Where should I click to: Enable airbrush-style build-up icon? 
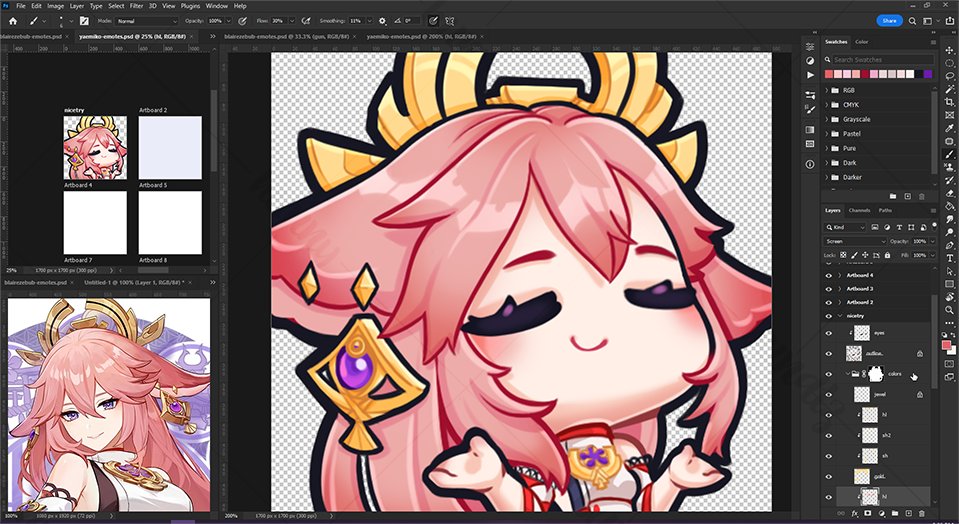tap(306, 21)
